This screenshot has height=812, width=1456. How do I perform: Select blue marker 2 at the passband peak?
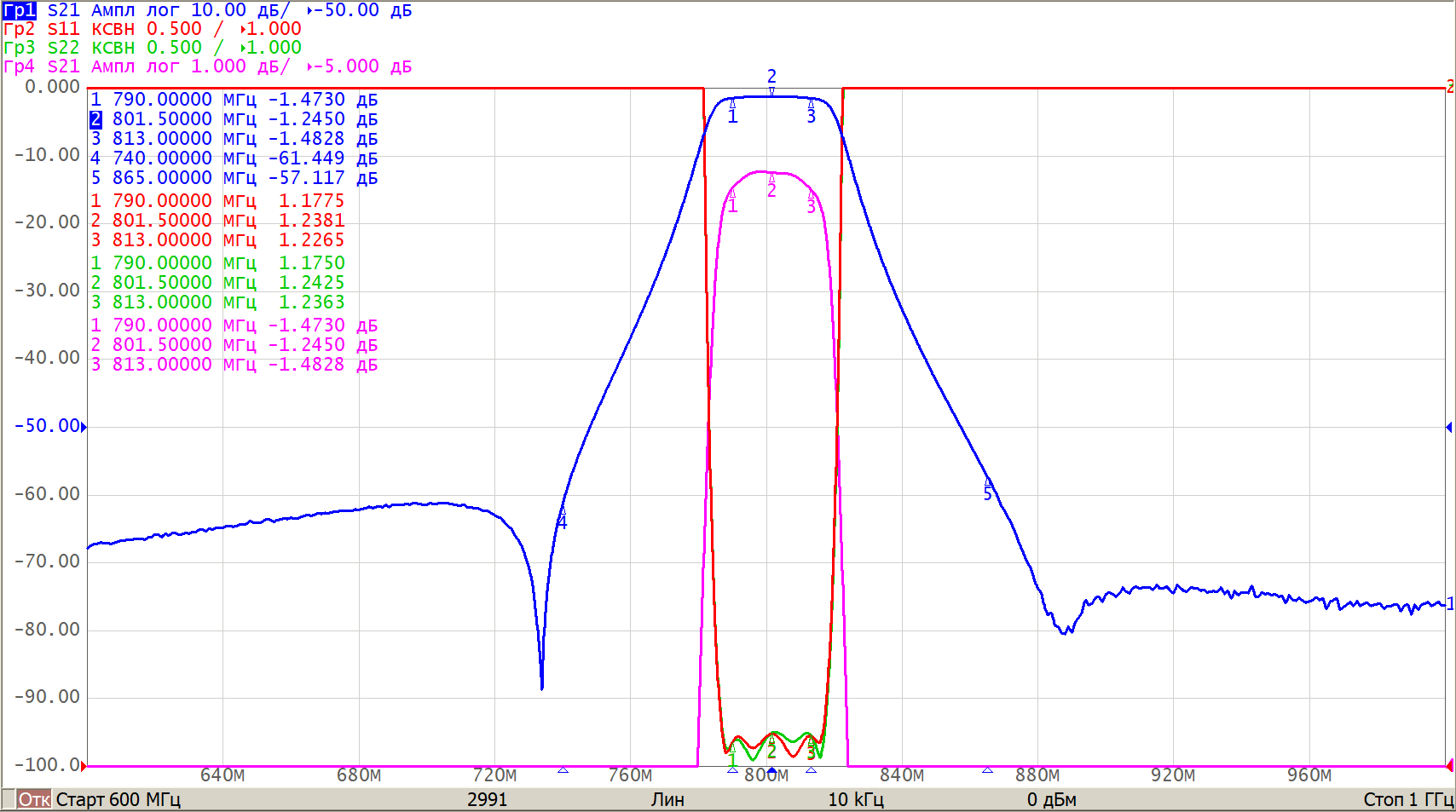(771, 90)
